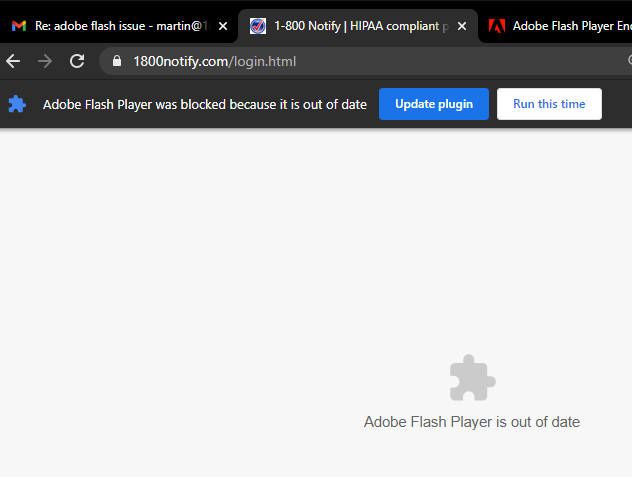Image resolution: width=632 pixels, height=477 pixels.
Task: Click the blue plugin puzzle icon in infobar
Action: coord(17,104)
